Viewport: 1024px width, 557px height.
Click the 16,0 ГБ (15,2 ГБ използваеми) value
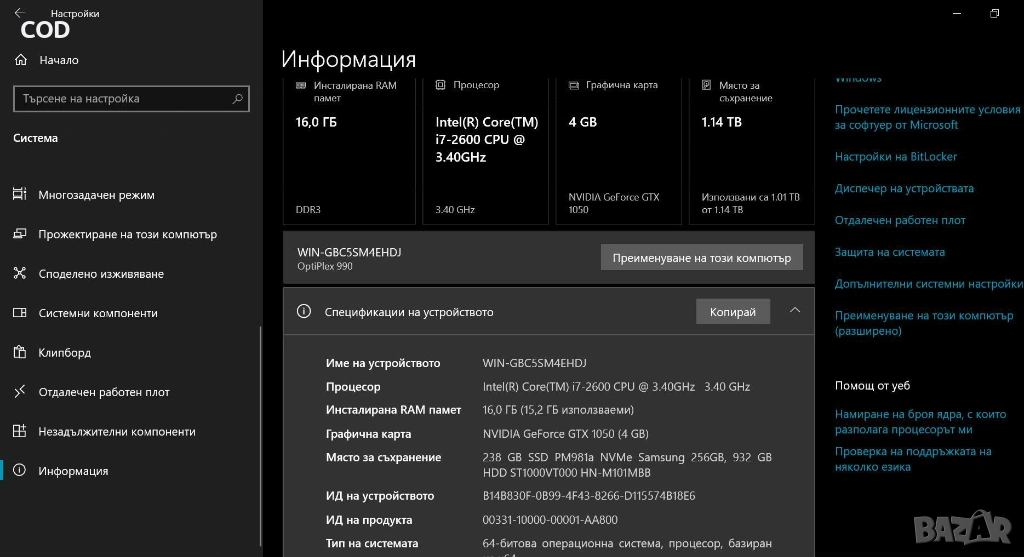[x=558, y=410]
